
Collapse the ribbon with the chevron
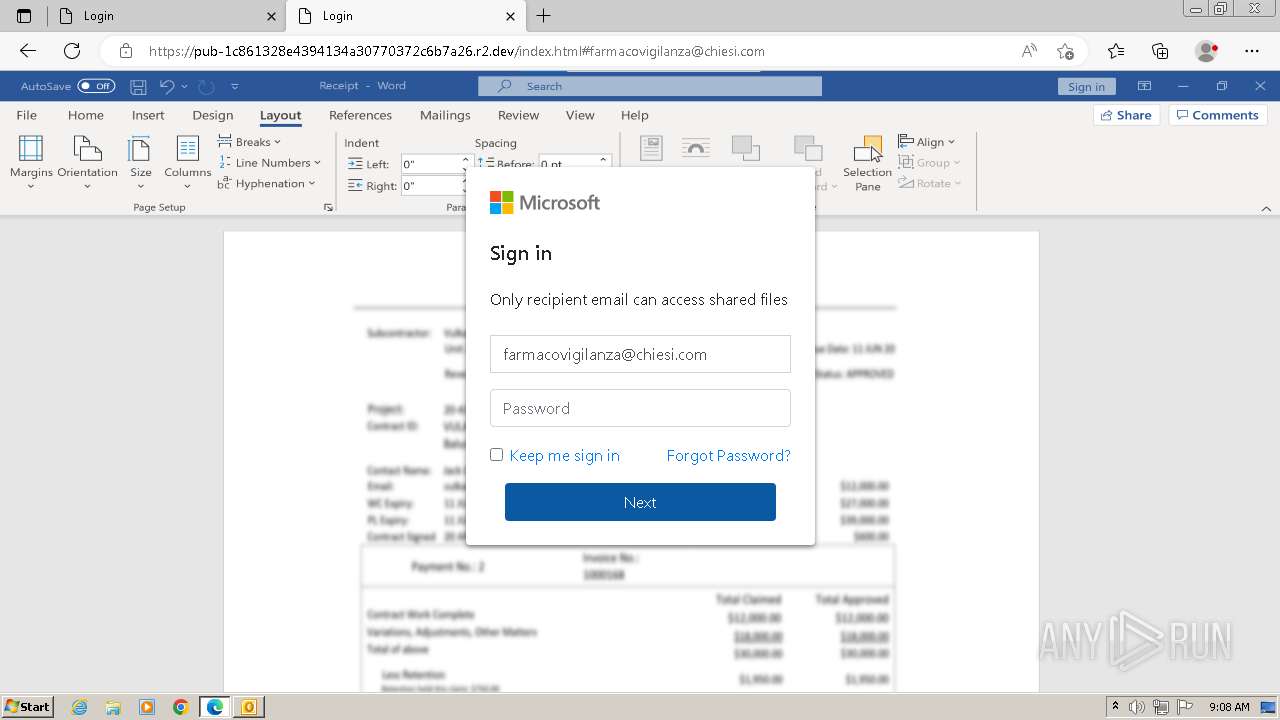point(1266,208)
